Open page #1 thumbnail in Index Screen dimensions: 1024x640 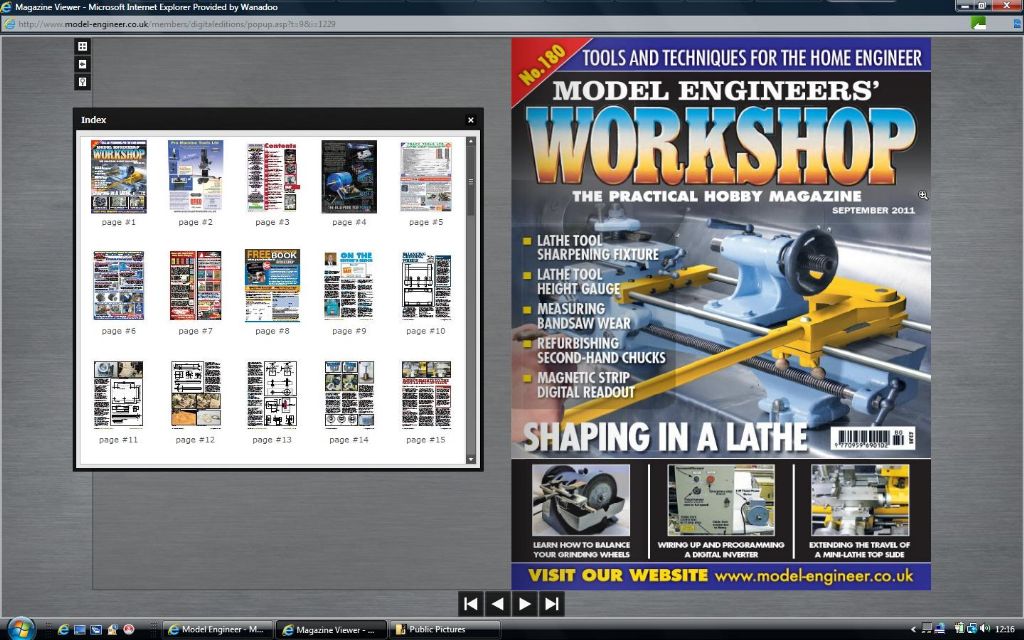tap(119, 176)
